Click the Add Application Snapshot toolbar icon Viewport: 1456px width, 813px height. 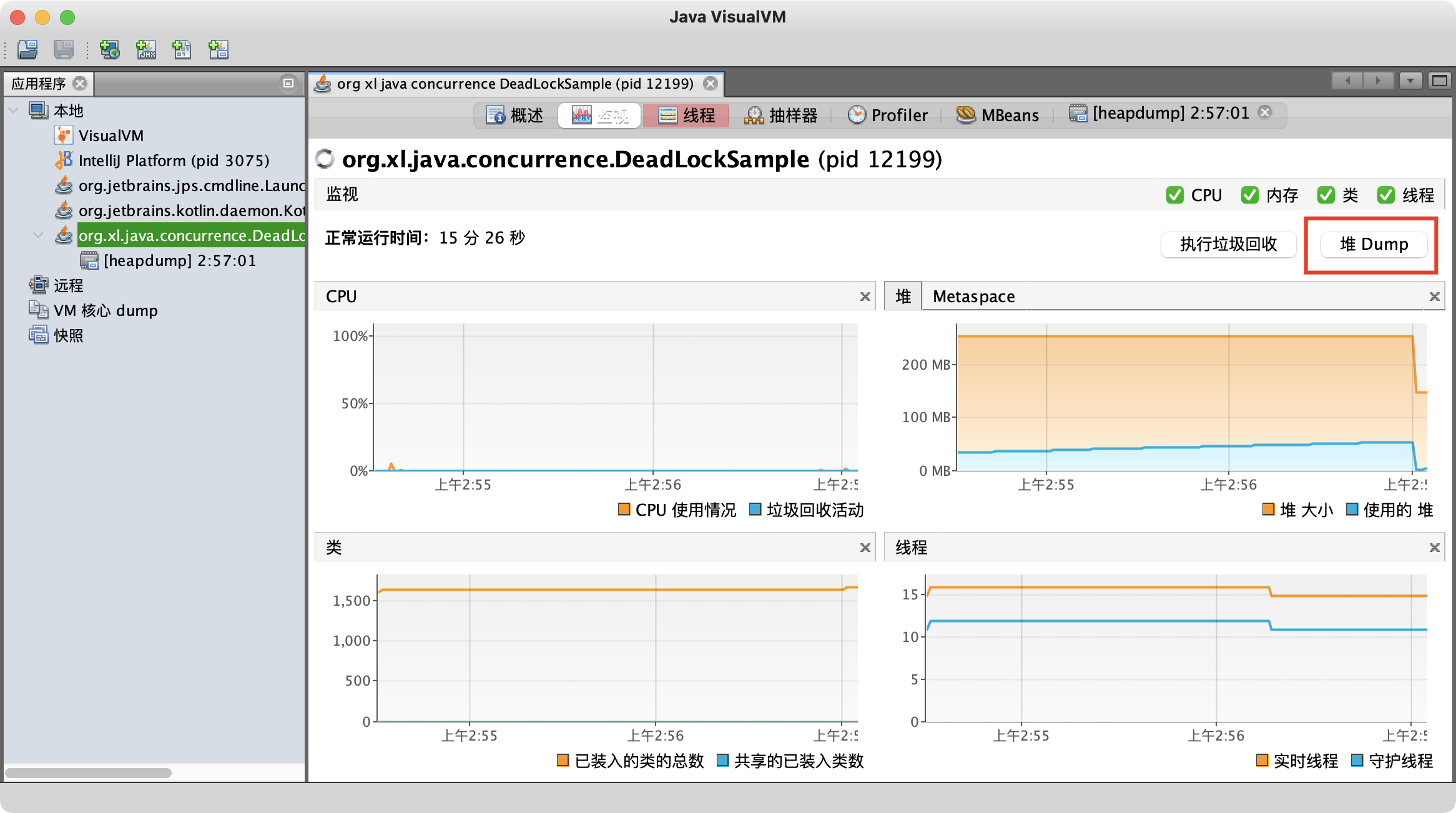pyautogui.click(x=218, y=49)
